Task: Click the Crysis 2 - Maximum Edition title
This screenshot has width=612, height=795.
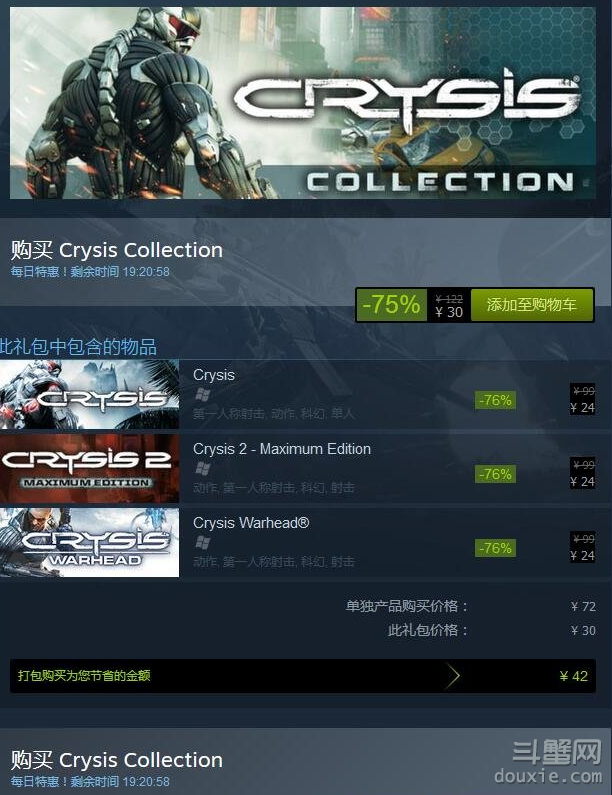Action: click(282, 449)
